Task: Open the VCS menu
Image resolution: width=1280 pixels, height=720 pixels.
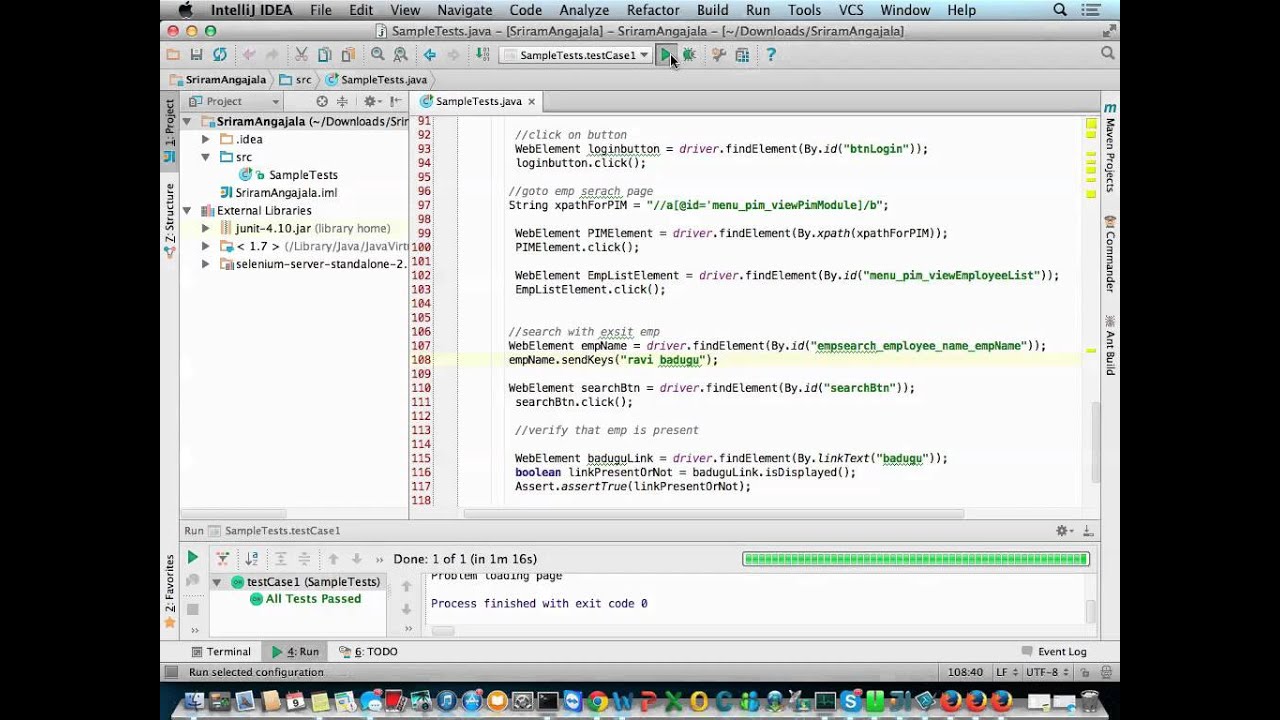Action: click(851, 10)
